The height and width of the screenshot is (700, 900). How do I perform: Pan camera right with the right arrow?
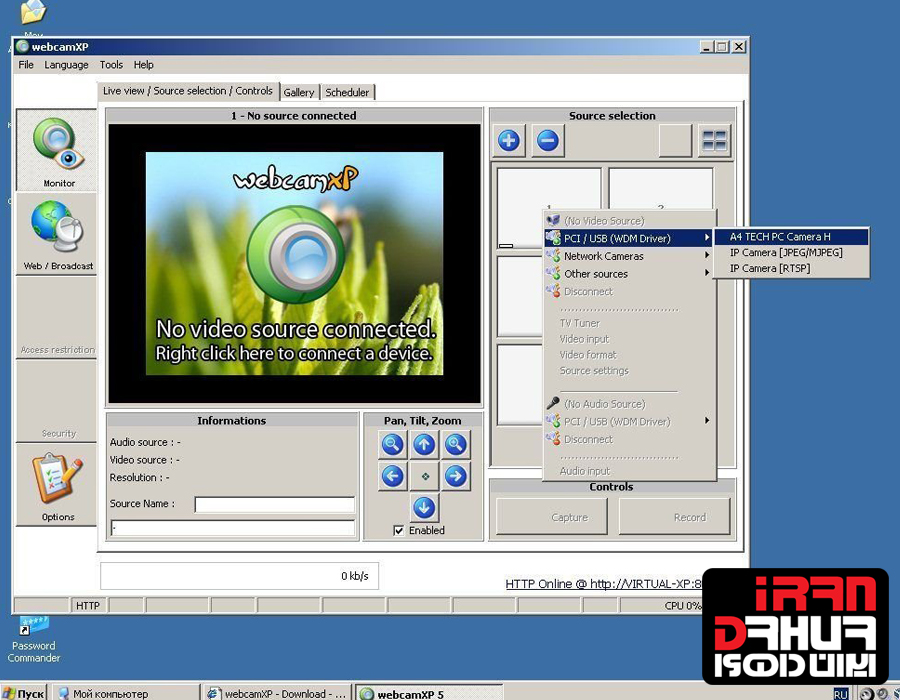pyautogui.click(x=456, y=476)
